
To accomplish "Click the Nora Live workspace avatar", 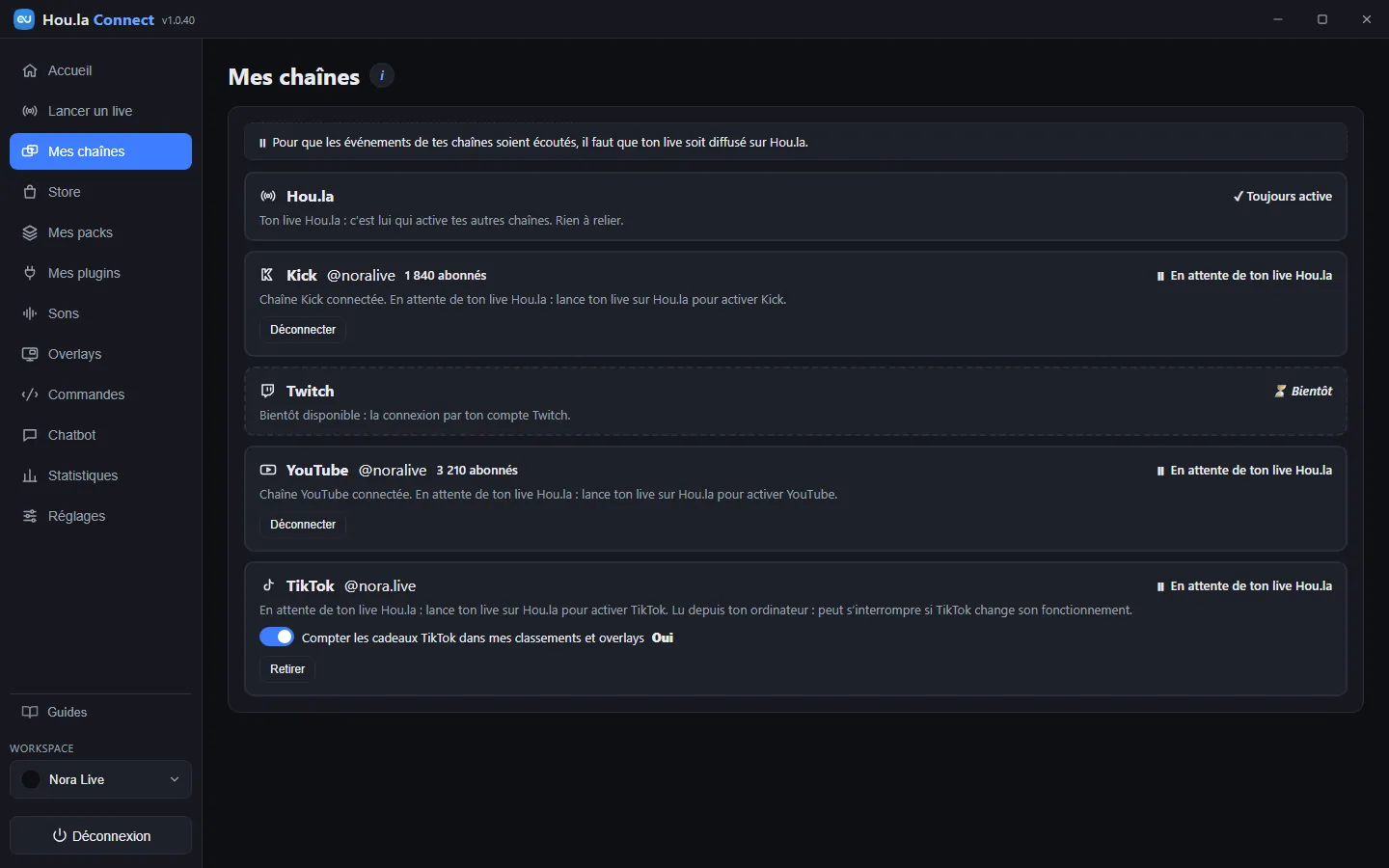I will tap(31, 779).
